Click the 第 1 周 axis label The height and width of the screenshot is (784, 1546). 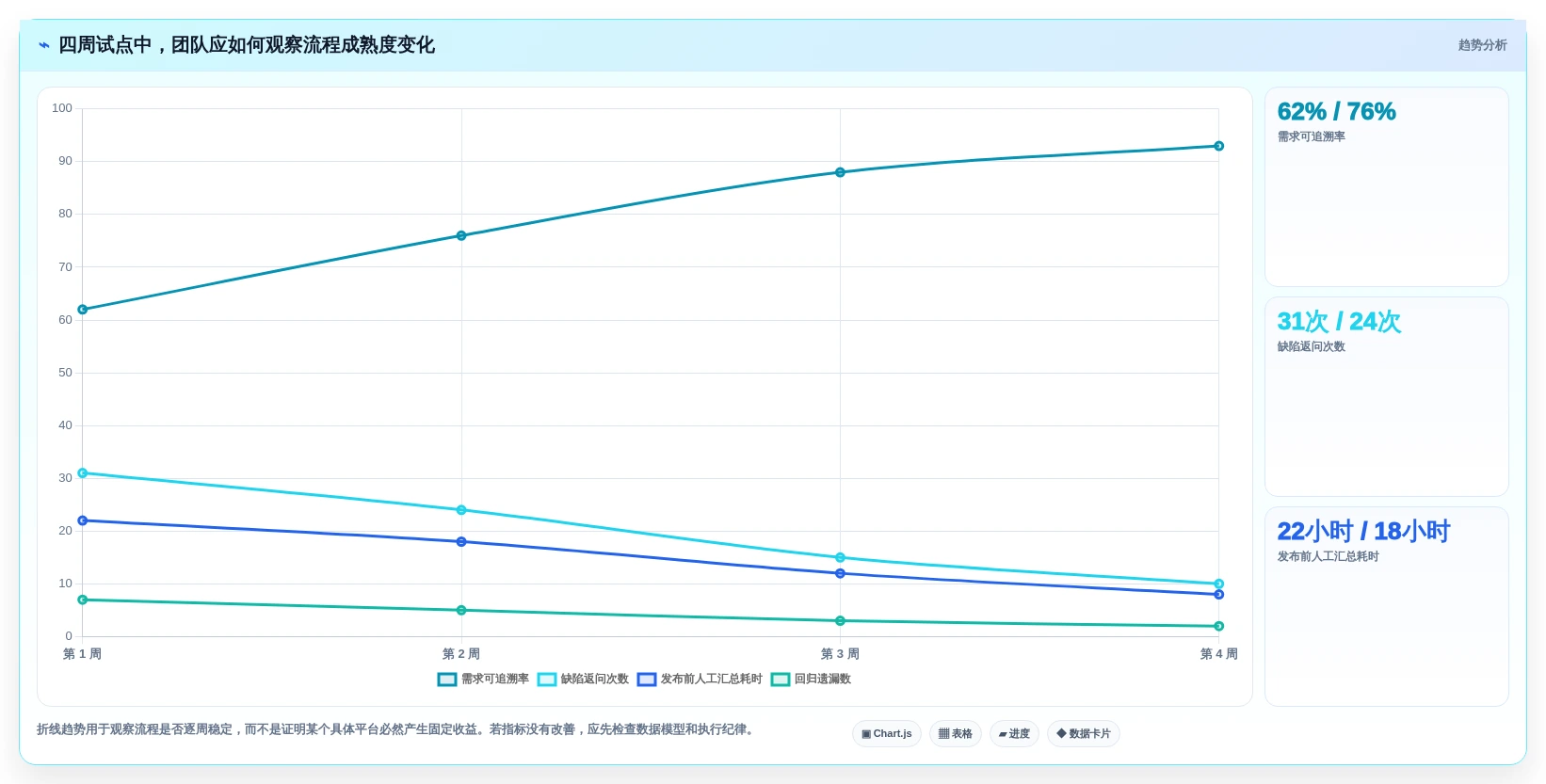coord(82,654)
